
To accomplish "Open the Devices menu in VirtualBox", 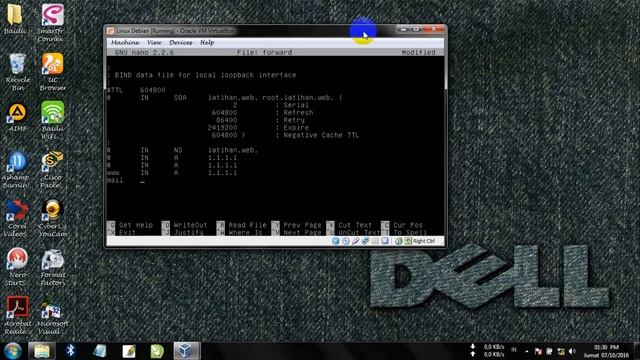I will point(180,42).
